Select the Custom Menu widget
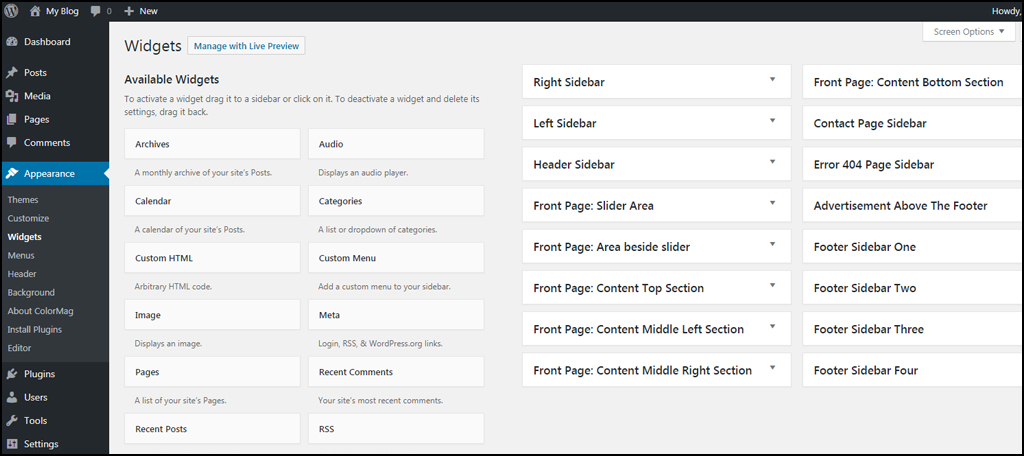Image resolution: width=1024 pixels, height=456 pixels. pos(396,257)
